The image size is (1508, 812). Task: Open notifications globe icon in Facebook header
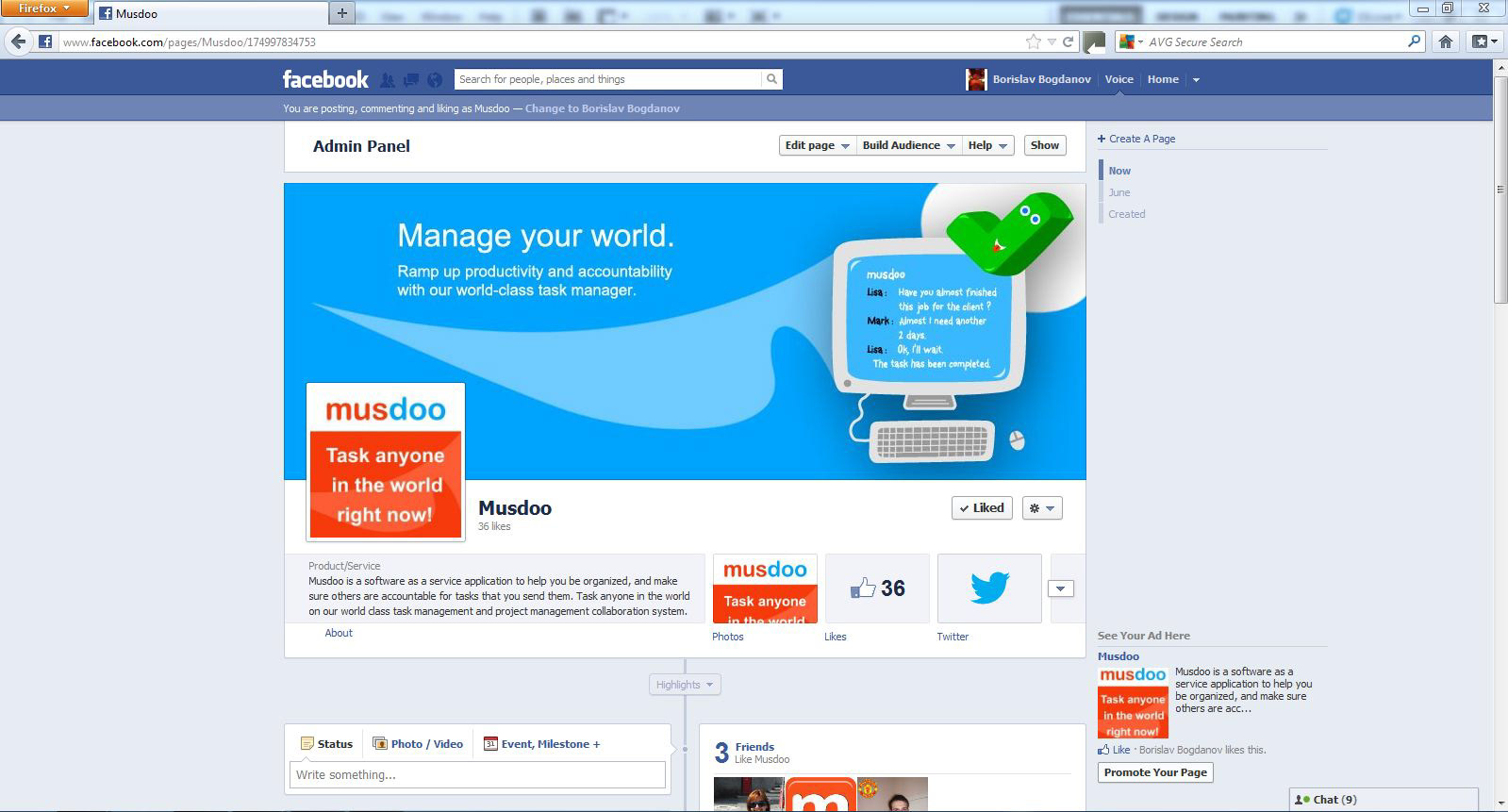click(x=435, y=80)
